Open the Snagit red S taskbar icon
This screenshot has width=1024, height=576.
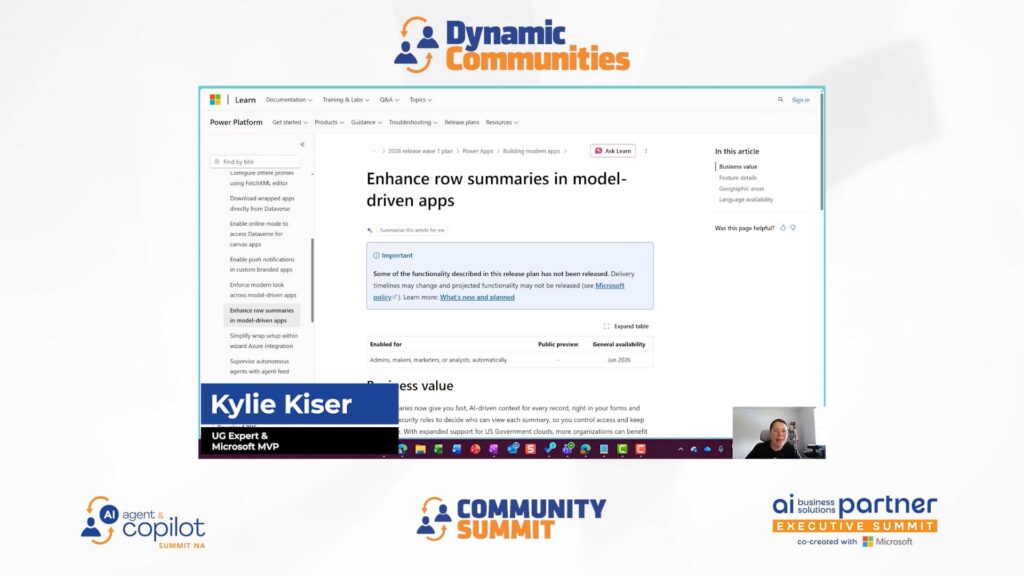click(531, 449)
